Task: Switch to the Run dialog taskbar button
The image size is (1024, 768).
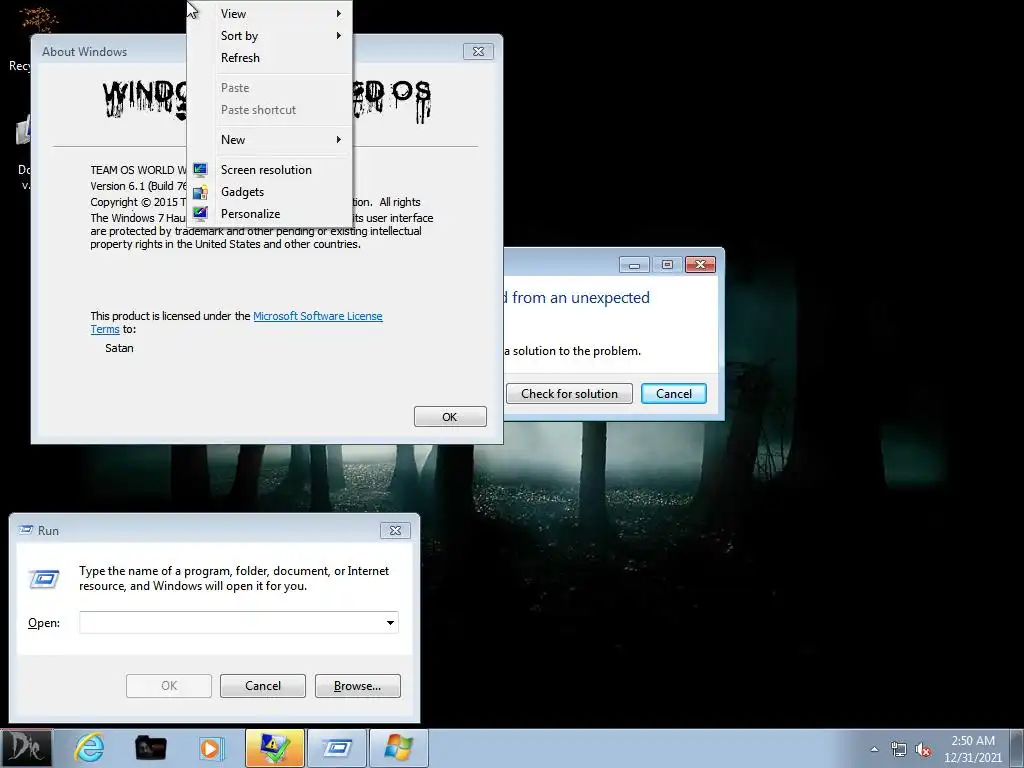Action: tap(337, 748)
